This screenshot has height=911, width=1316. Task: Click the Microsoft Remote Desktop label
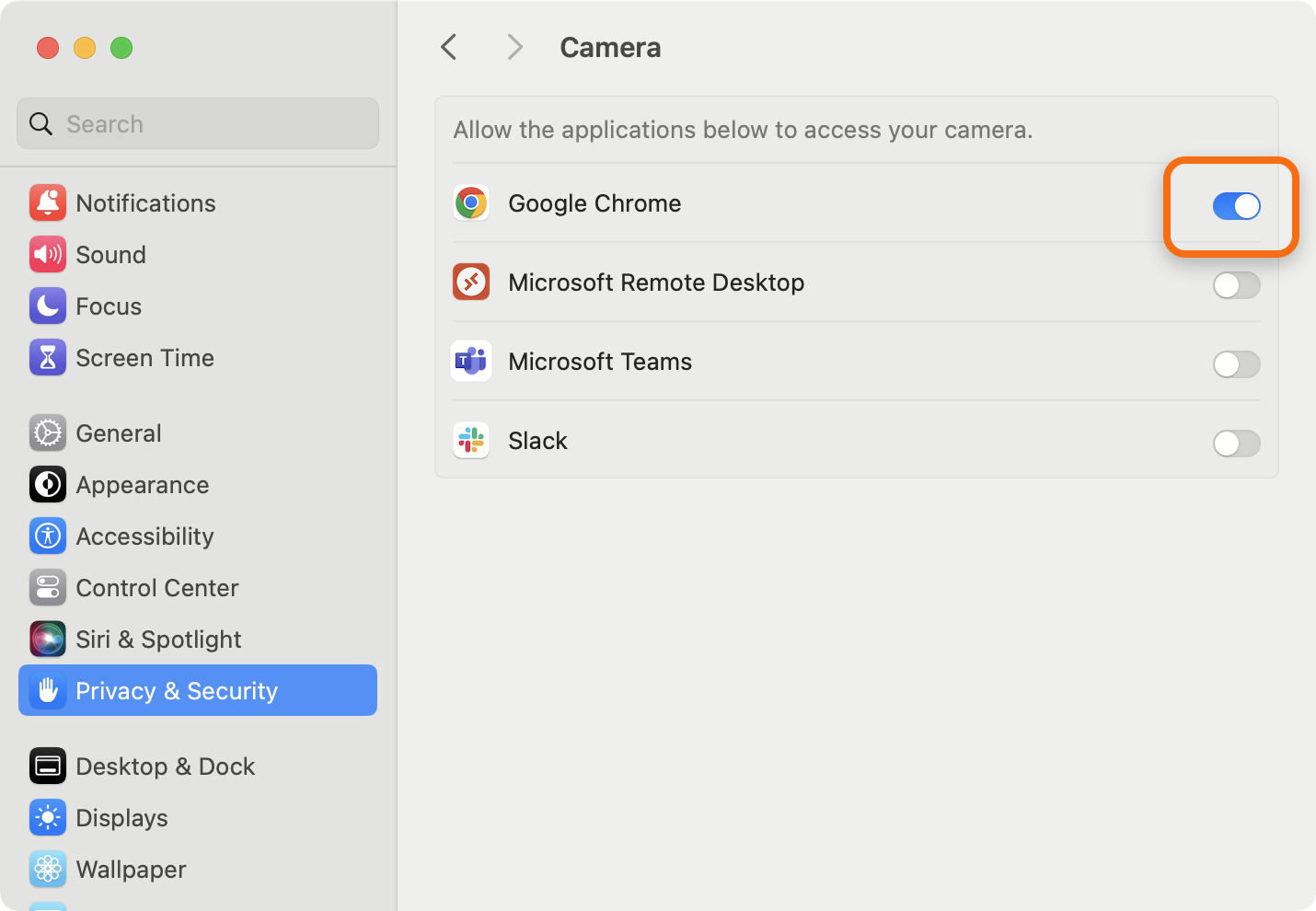(x=656, y=283)
